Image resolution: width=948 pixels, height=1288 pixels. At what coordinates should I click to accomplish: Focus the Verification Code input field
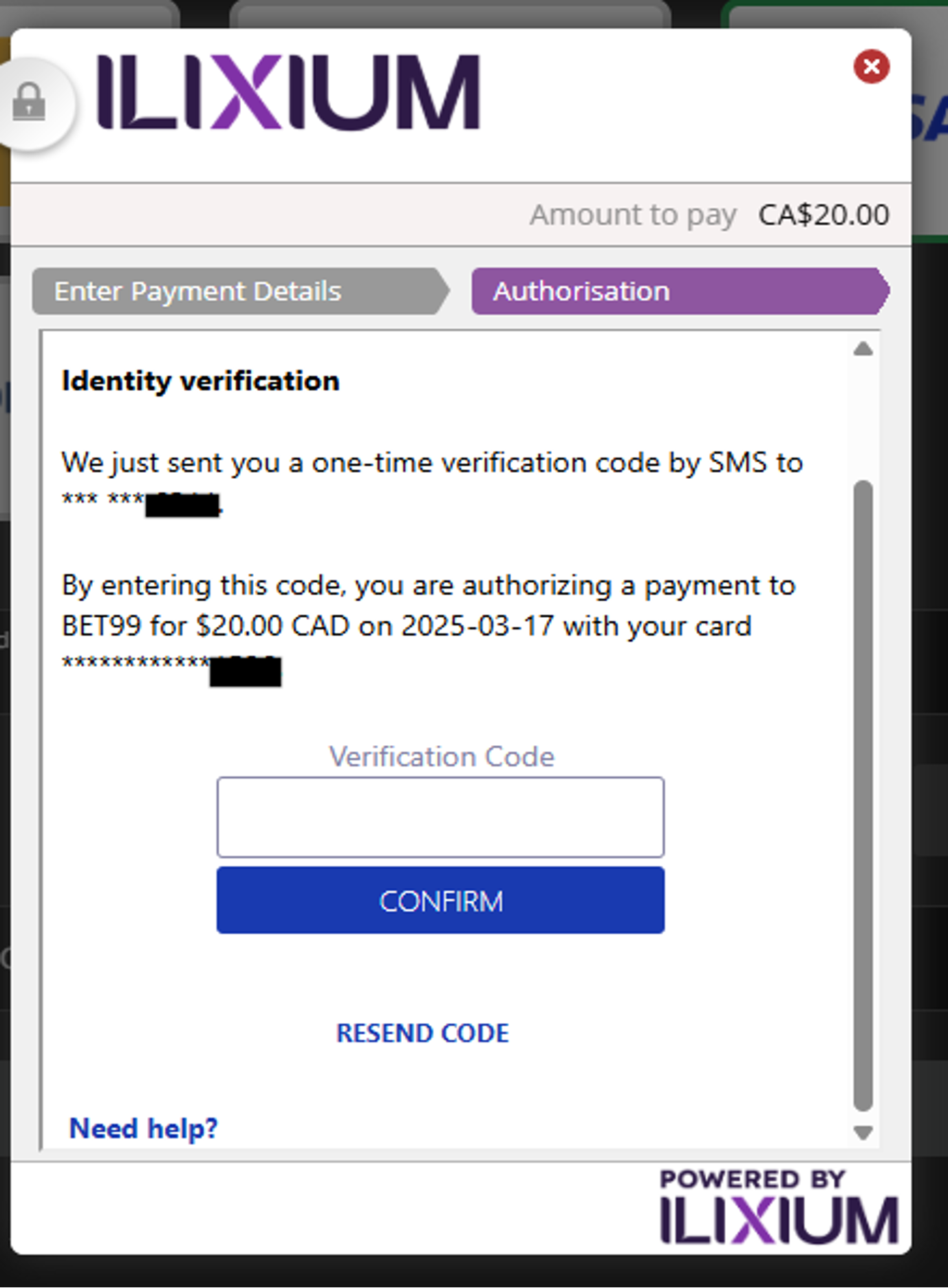tap(440, 817)
